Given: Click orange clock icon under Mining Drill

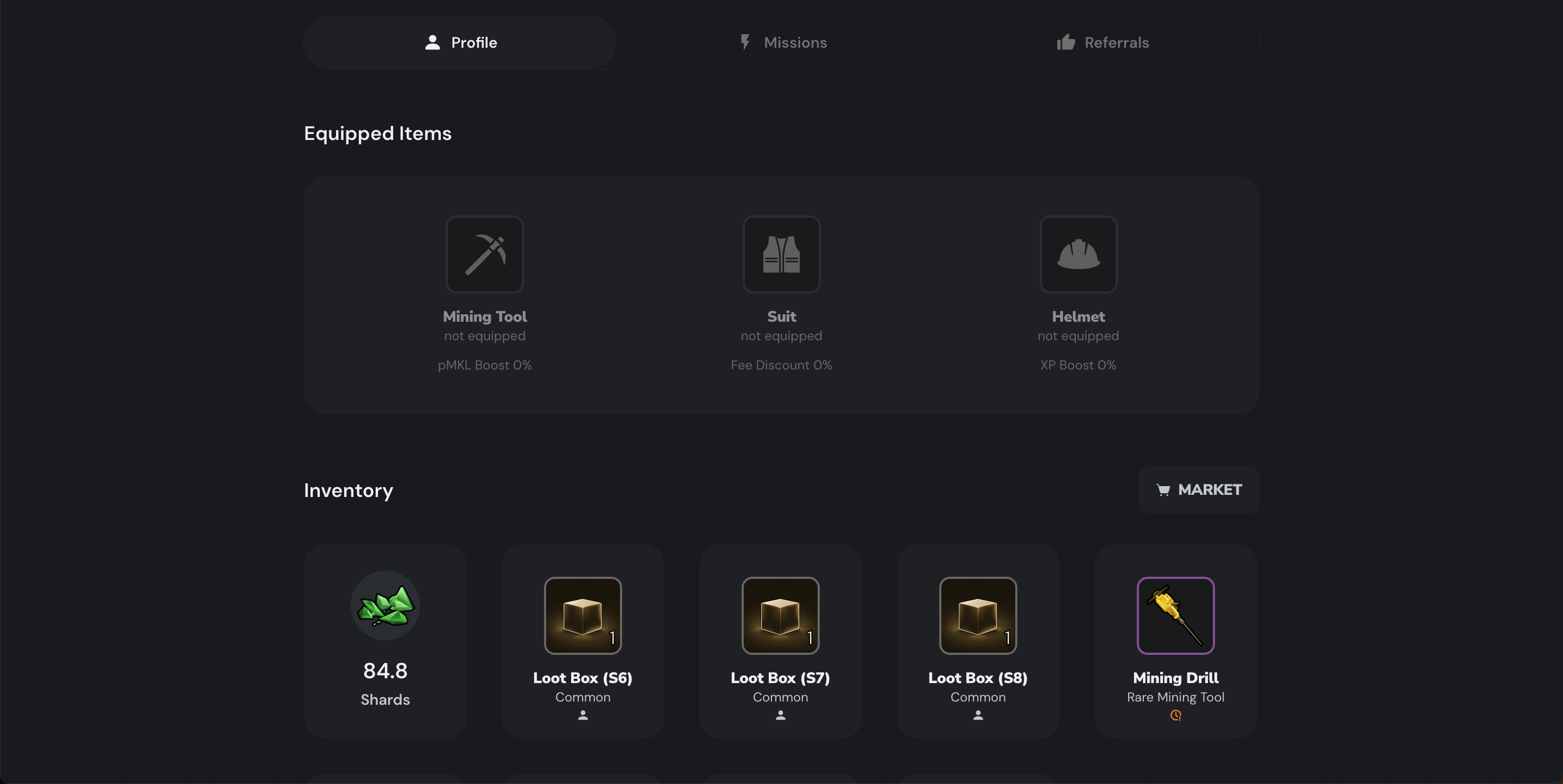Looking at the screenshot, I should click(x=1175, y=716).
